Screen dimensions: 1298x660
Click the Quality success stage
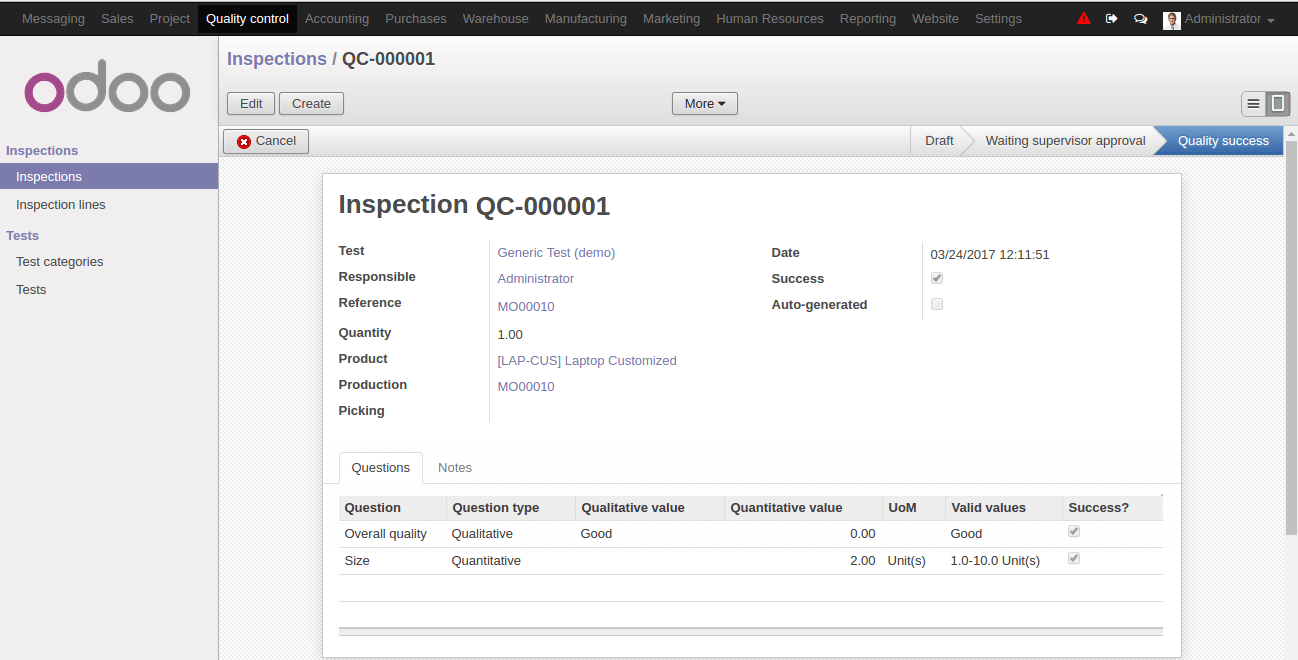[x=1223, y=141]
